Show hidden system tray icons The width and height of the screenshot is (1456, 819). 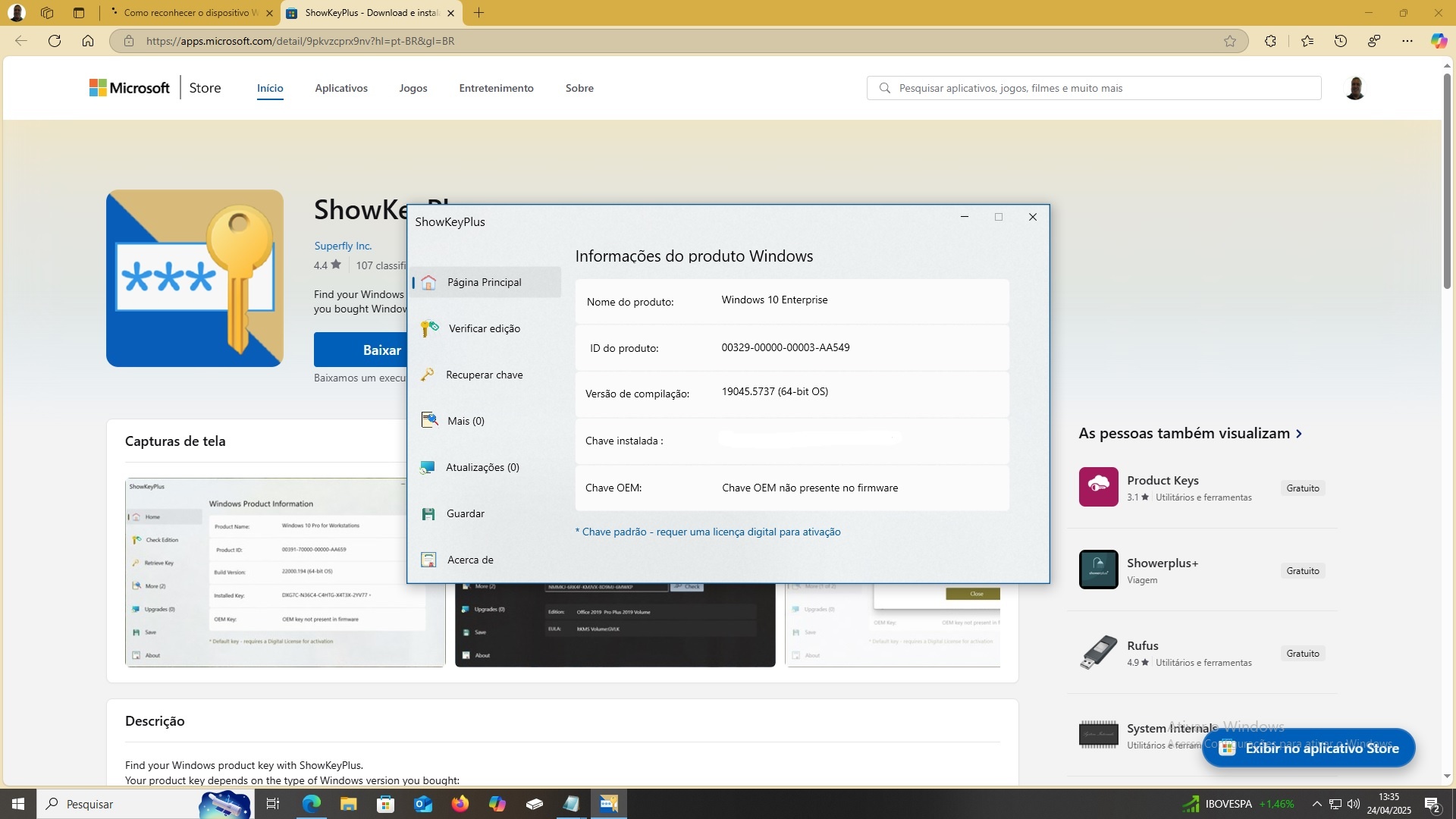1316,804
